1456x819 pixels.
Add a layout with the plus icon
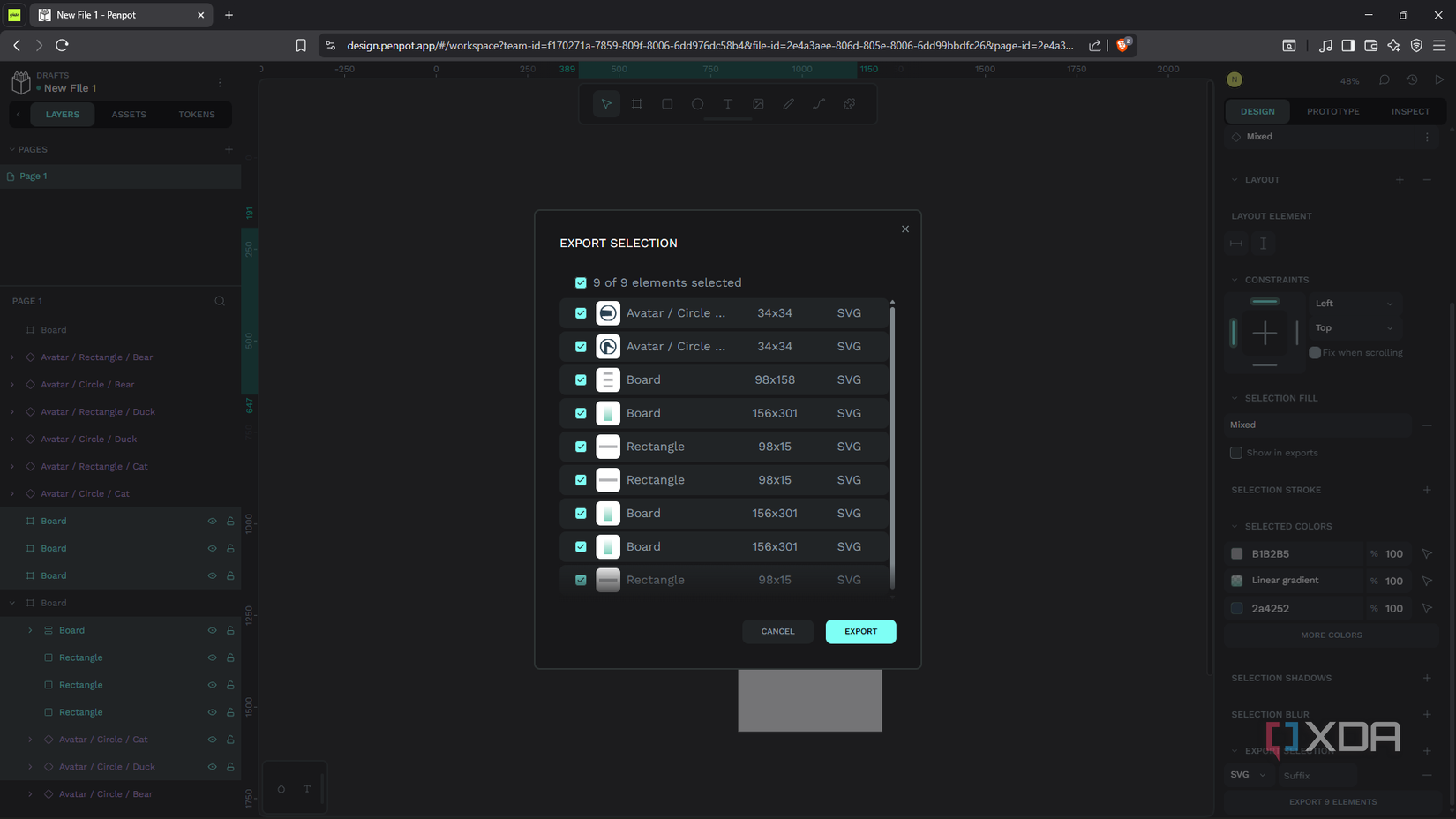1400,180
